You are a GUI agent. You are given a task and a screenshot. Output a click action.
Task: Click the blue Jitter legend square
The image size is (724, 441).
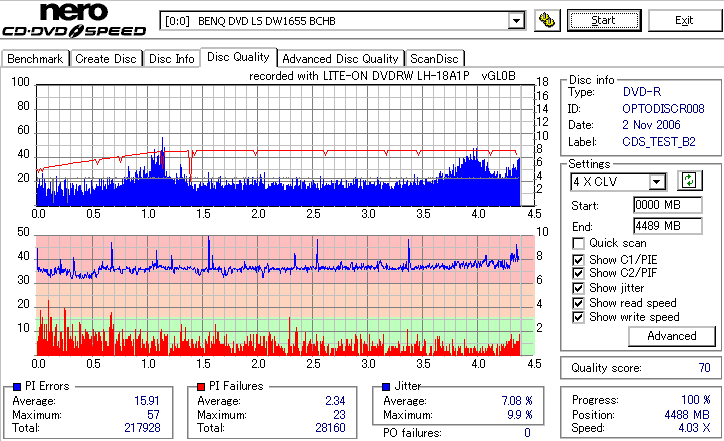coord(386,387)
